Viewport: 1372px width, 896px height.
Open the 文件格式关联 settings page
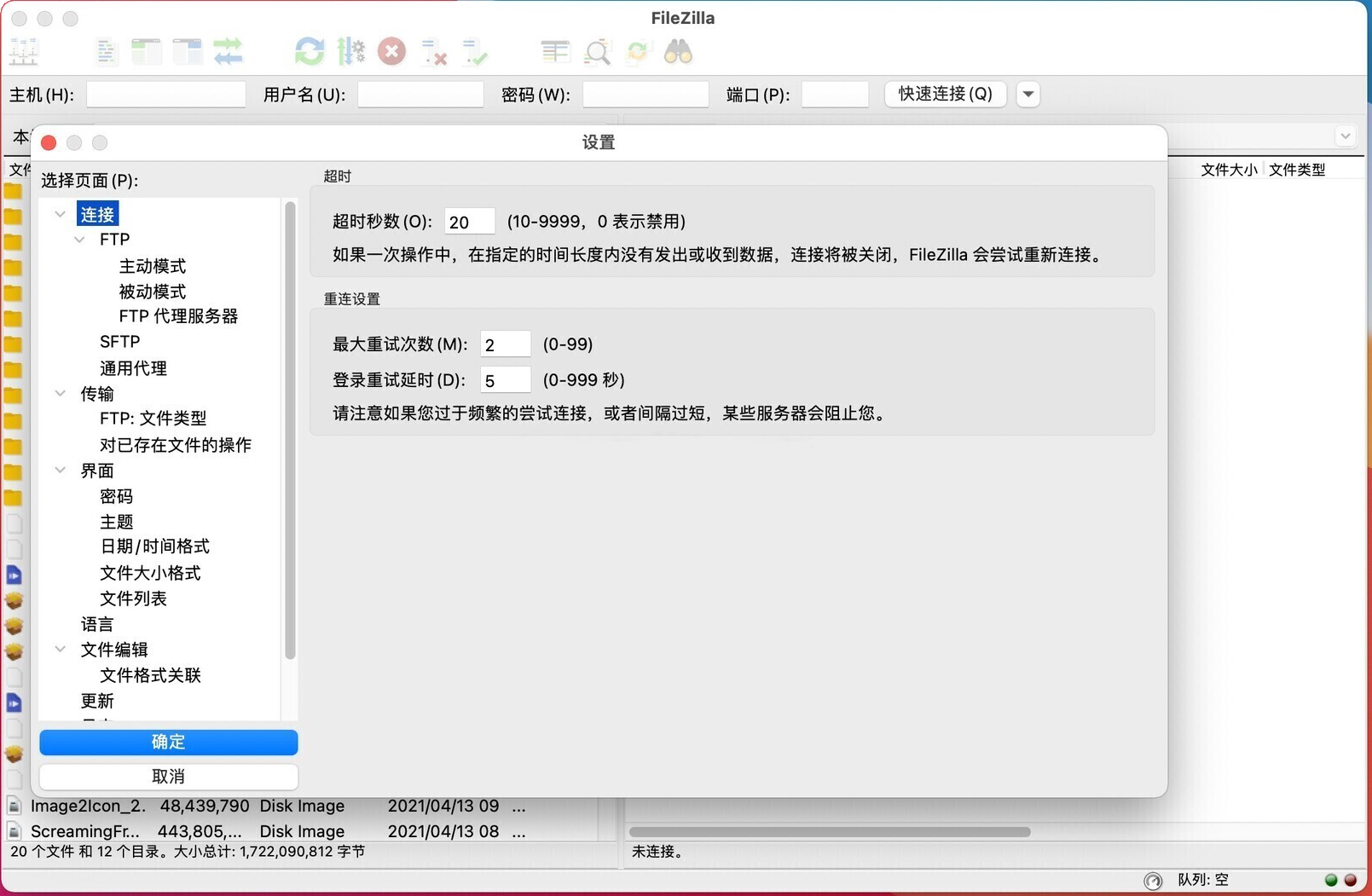coord(150,675)
